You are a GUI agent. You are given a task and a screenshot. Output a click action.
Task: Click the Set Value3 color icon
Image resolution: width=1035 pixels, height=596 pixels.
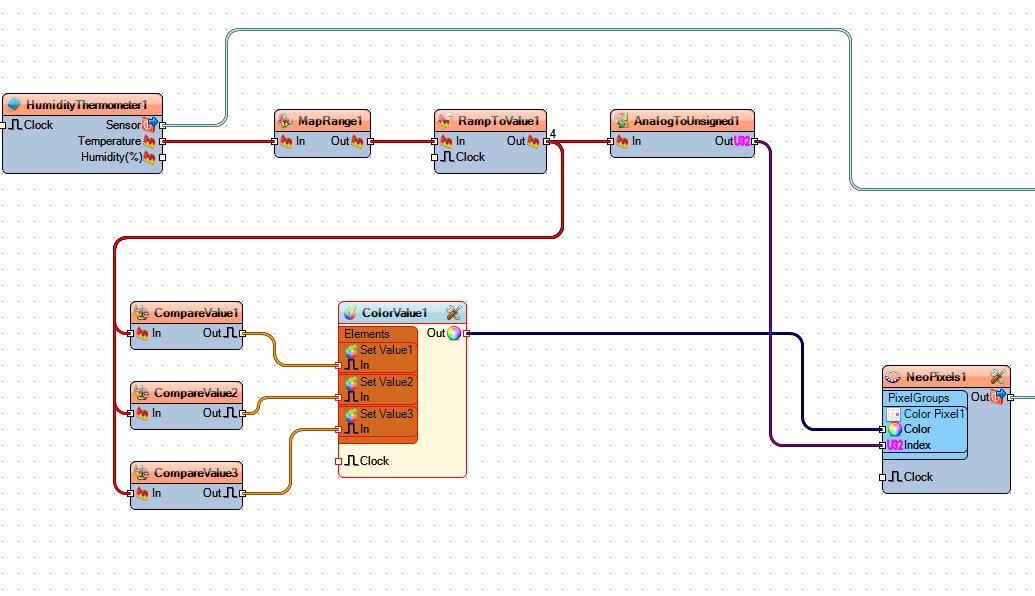point(351,414)
